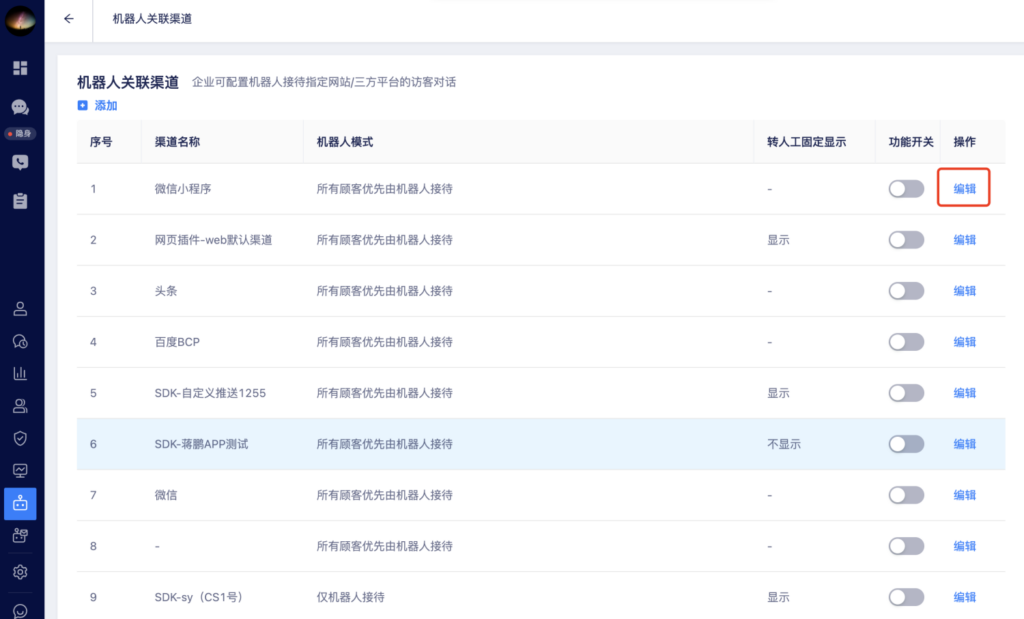Open the settings gear icon in sidebar
Image resolution: width=1024 pixels, height=619 pixels.
click(20, 572)
